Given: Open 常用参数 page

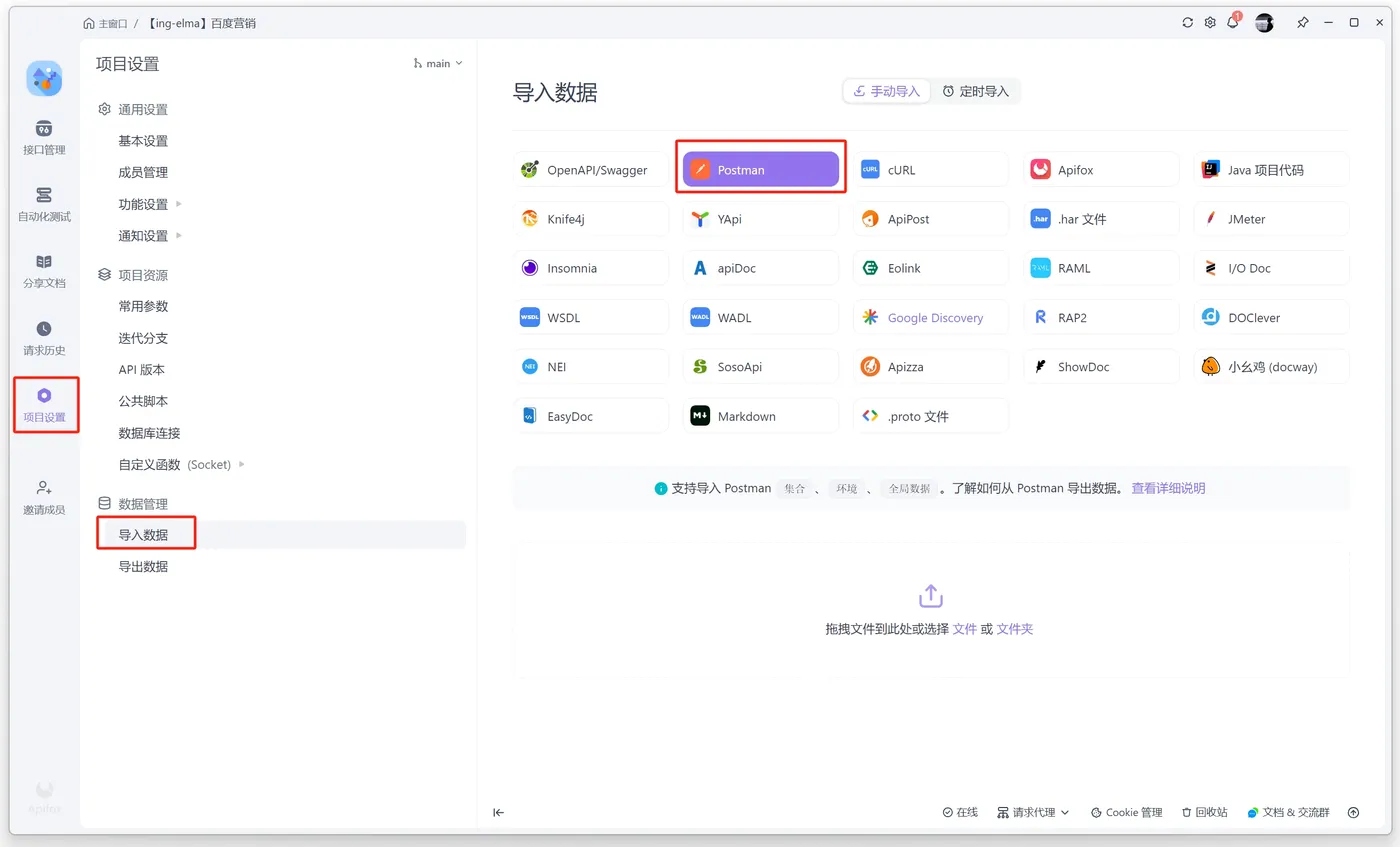Looking at the screenshot, I should 143,306.
